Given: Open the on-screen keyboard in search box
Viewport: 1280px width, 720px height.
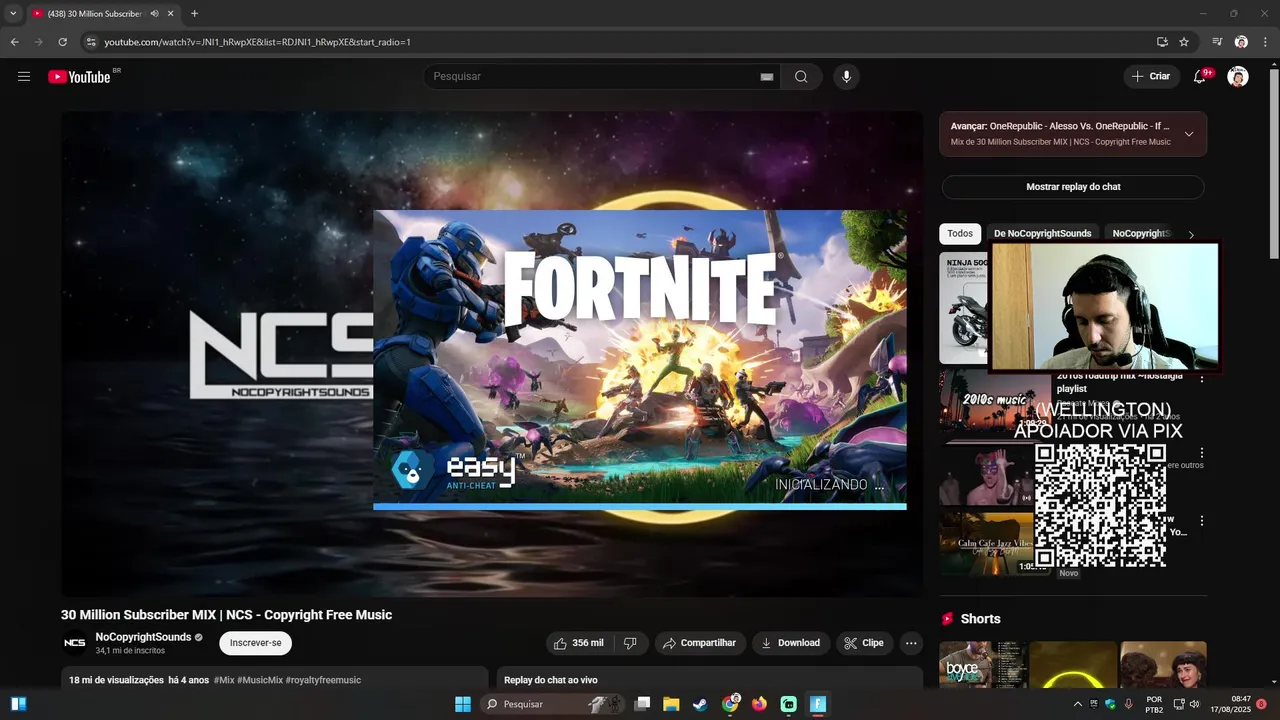Looking at the screenshot, I should [767, 77].
